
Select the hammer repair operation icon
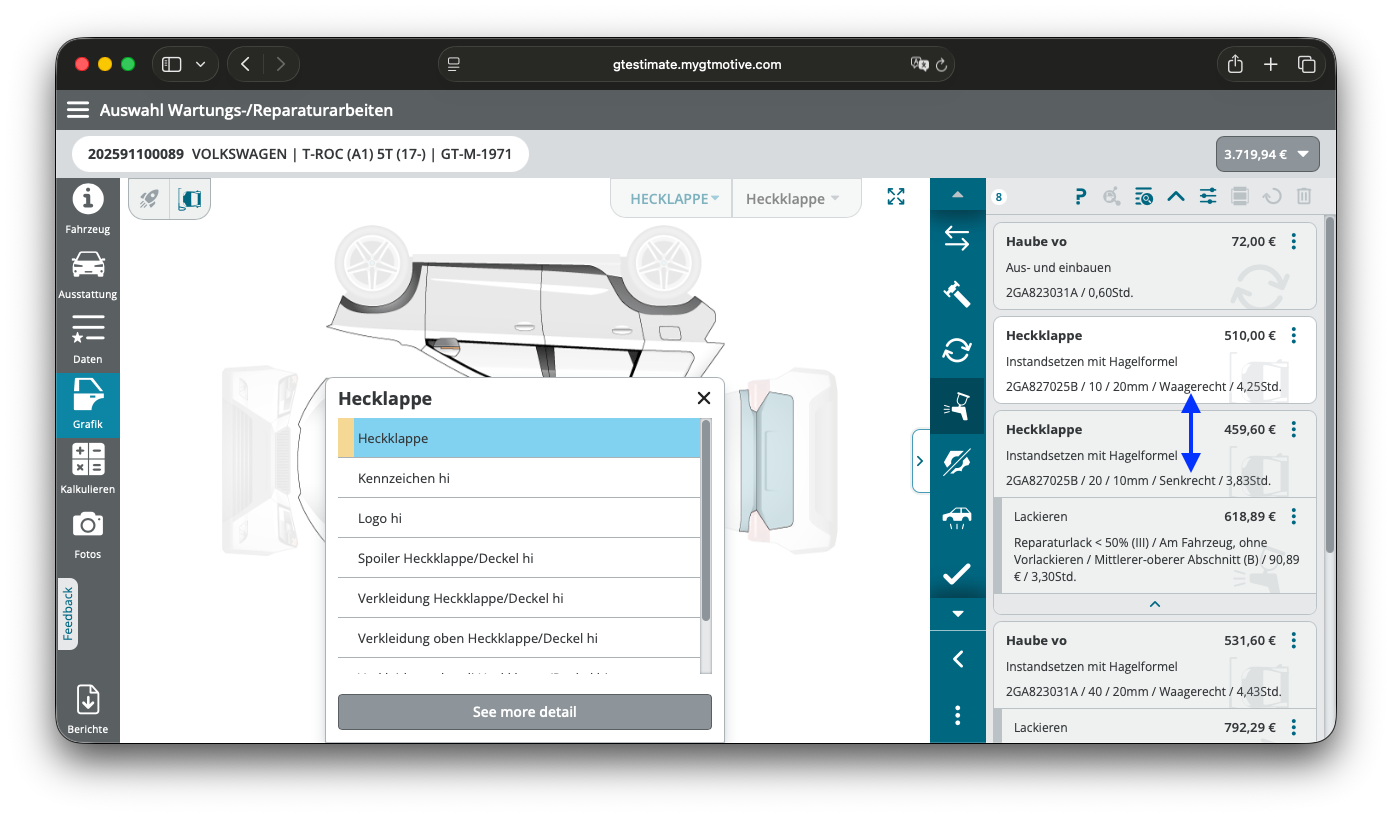pos(957,294)
